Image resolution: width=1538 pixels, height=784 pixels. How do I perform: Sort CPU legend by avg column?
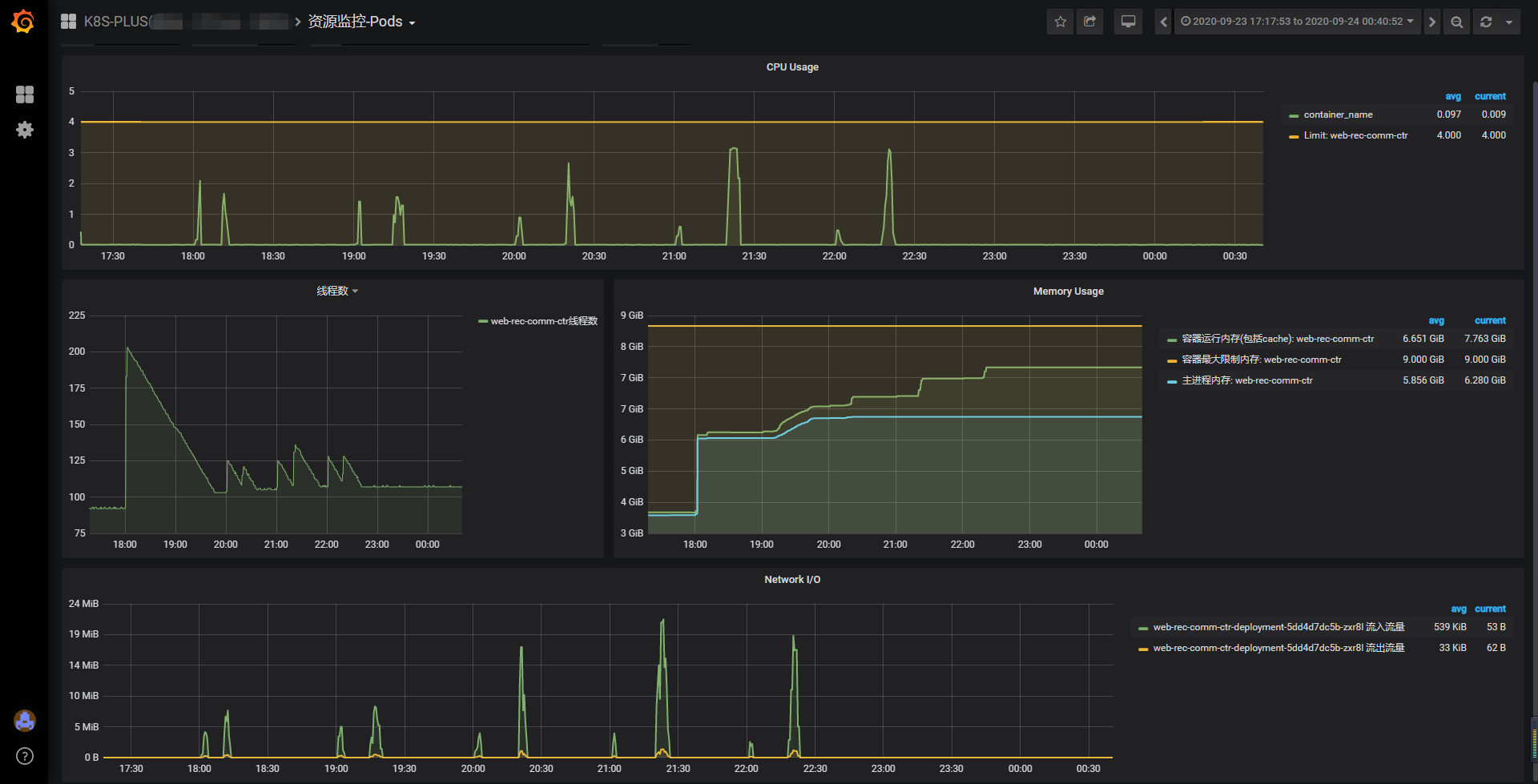pyautogui.click(x=1453, y=96)
